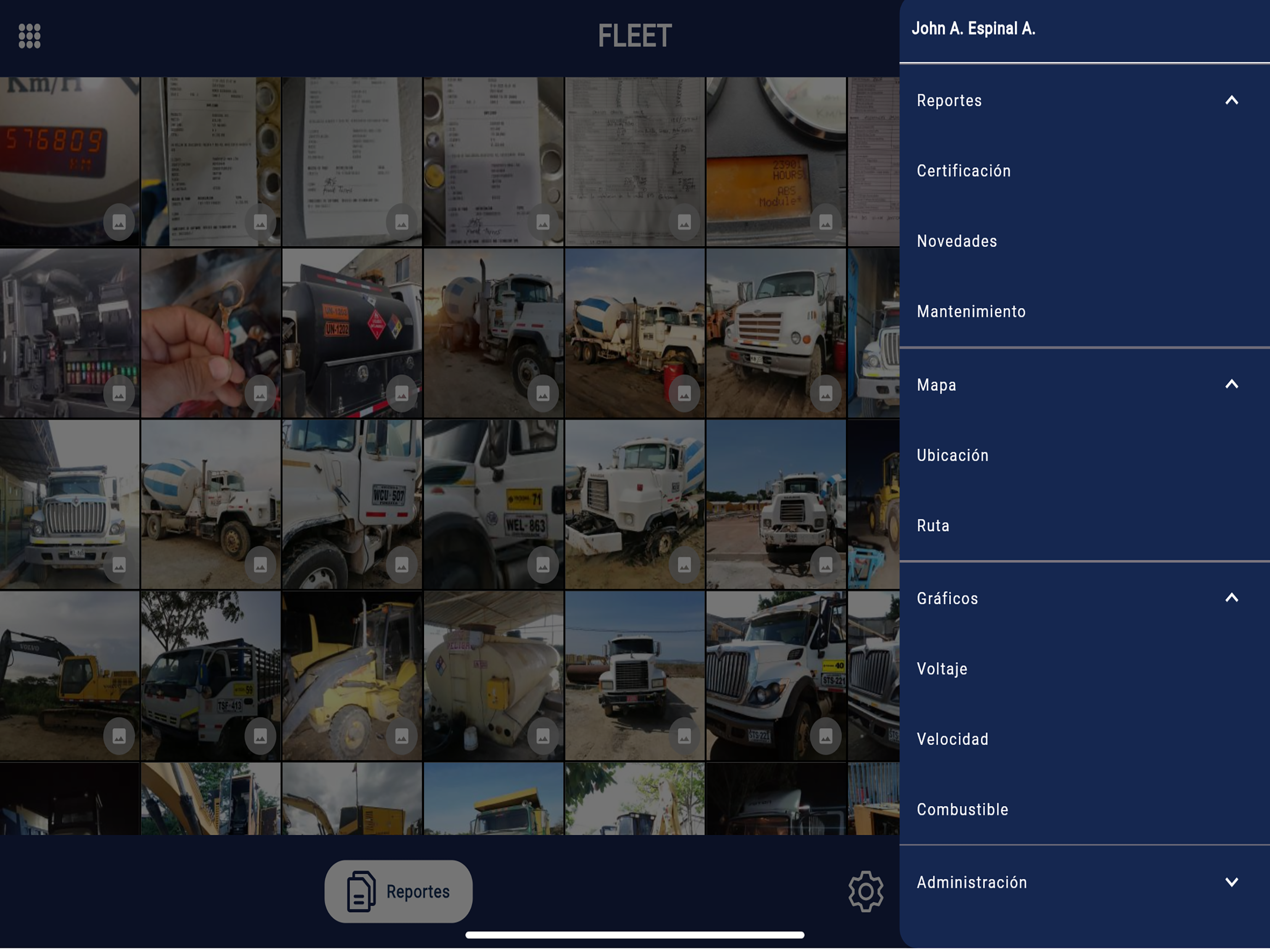The width and height of the screenshot is (1270, 952).
Task: Tap image icon on the Volvo excavator photo
Action: click(x=119, y=736)
